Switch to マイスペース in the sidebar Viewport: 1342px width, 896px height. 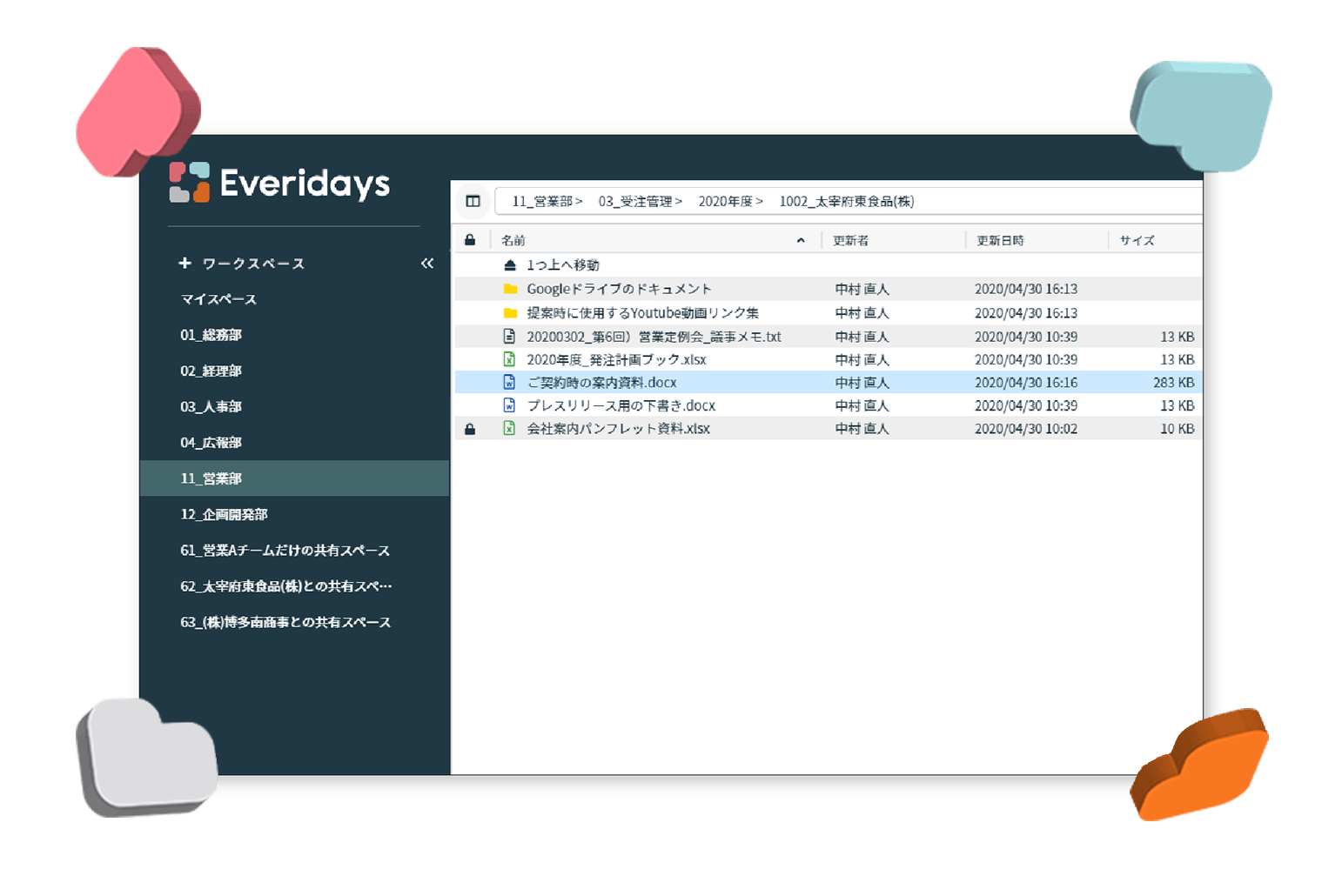pyautogui.click(x=218, y=298)
